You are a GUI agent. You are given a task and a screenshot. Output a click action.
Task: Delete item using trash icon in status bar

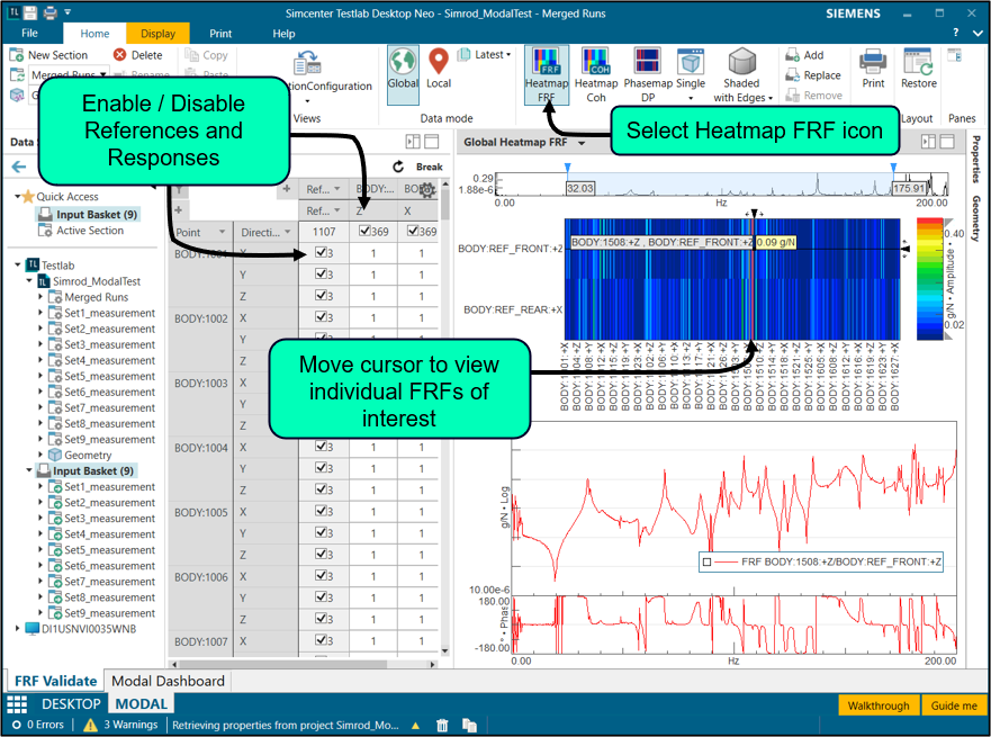(x=442, y=725)
